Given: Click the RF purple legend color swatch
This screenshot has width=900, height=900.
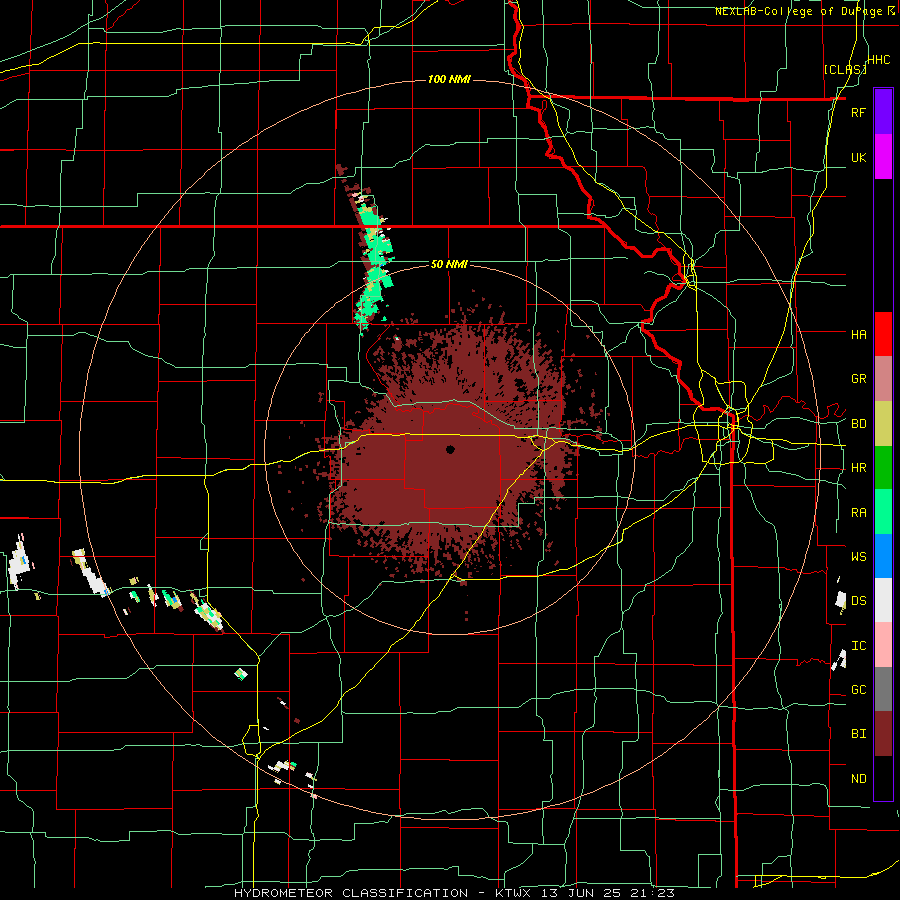Looking at the screenshot, I should 883,112.
